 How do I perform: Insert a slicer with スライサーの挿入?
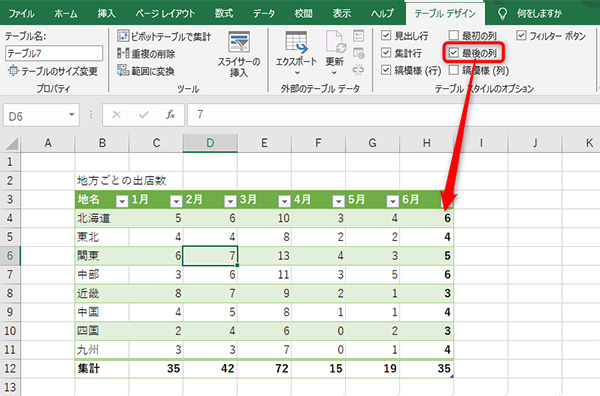pyautogui.click(x=239, y=54)
